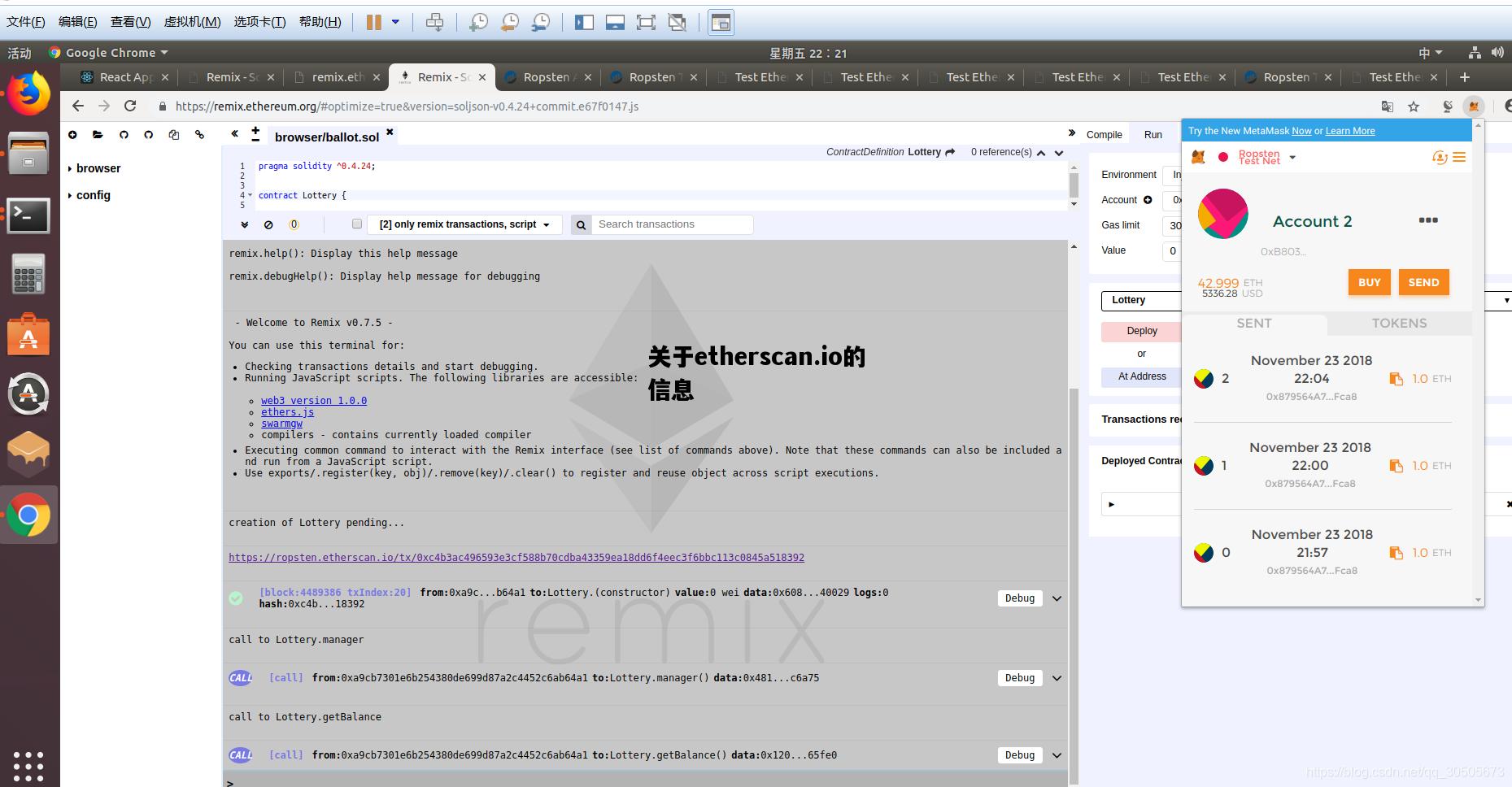Click the connect to localhost link icon
This screenshot has width=1512, height=787.
coord(199,135)
